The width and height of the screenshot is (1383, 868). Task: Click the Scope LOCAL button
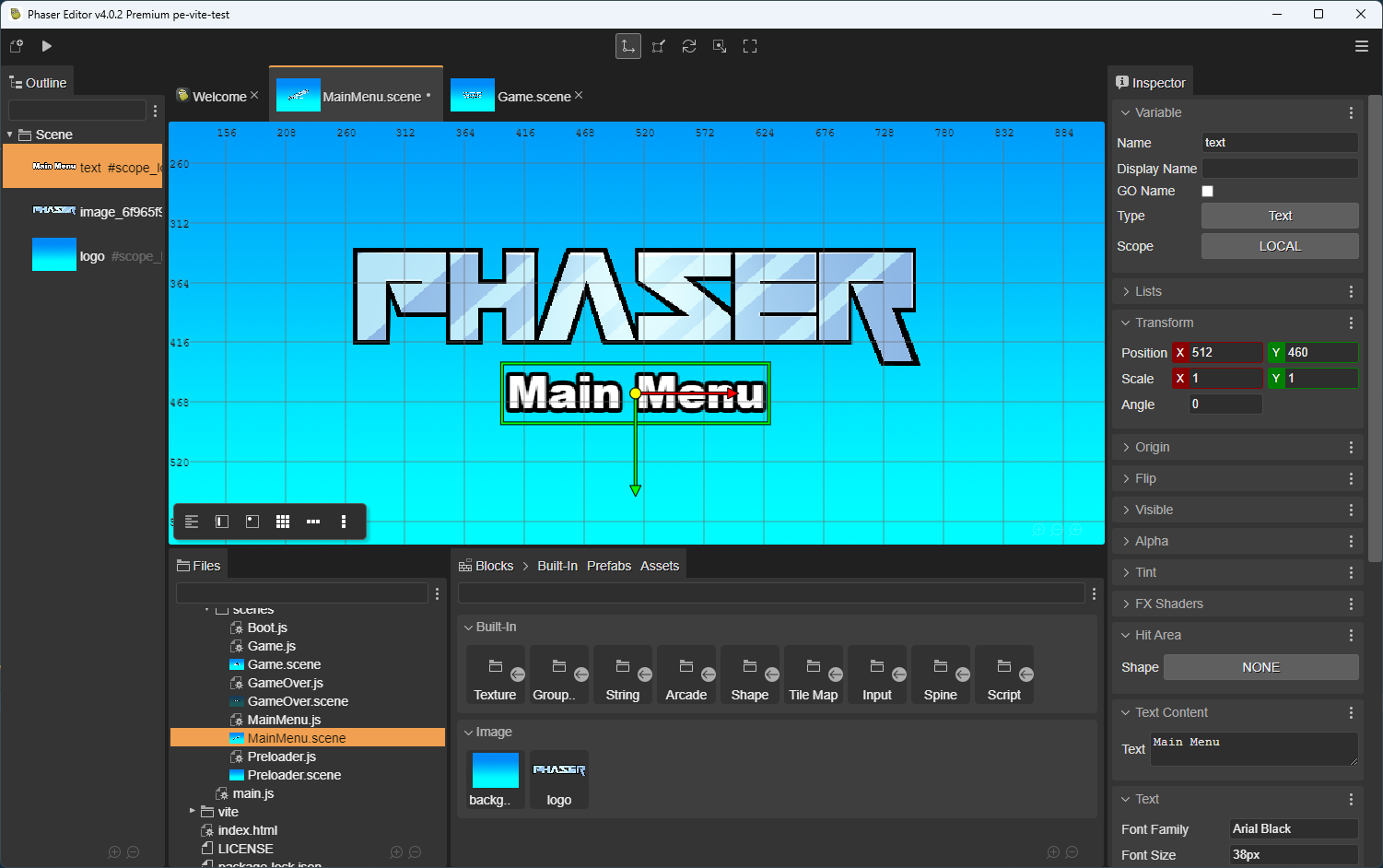1280,246
